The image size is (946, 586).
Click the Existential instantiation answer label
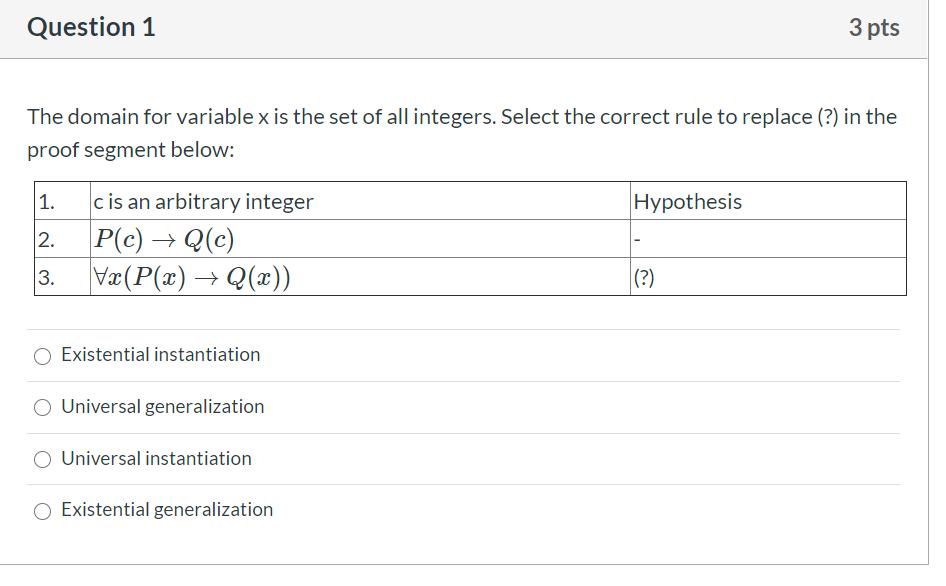[160, 354]
